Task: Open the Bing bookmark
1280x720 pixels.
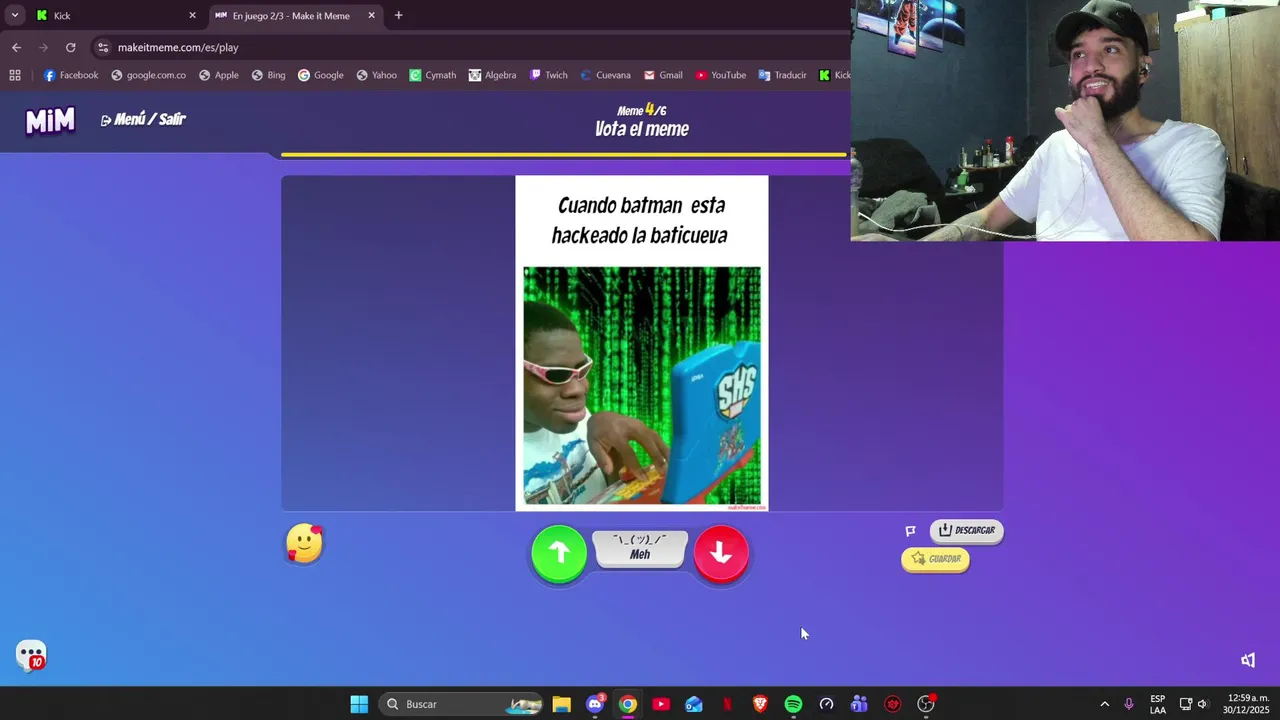Action: click(268, 75)
